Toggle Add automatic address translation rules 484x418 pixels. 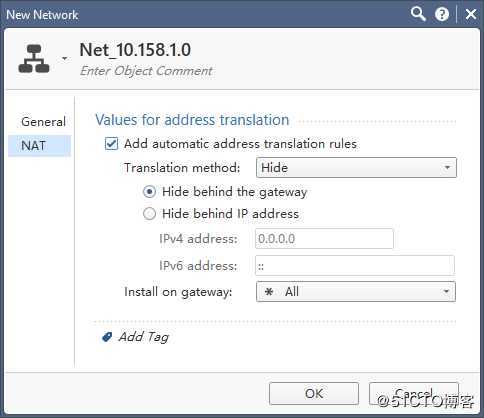pos(111,144)
